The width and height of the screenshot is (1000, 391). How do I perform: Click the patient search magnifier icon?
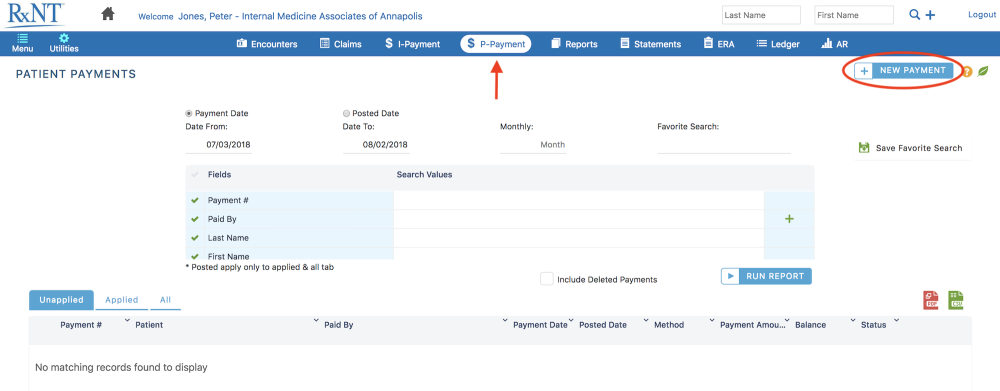click(x=915, y=15)
